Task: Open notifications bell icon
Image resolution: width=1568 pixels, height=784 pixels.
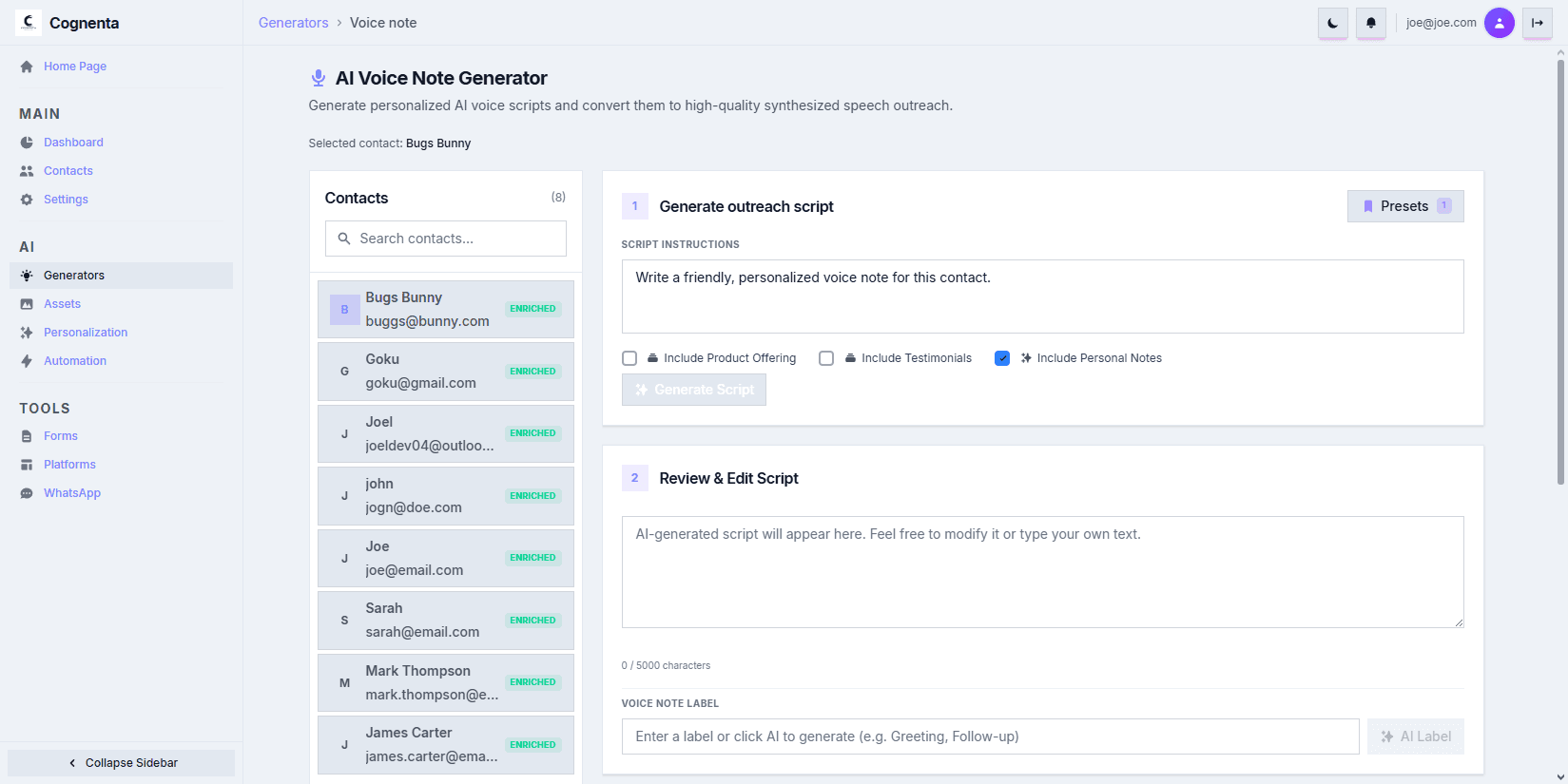Action: click(1371, 23)
